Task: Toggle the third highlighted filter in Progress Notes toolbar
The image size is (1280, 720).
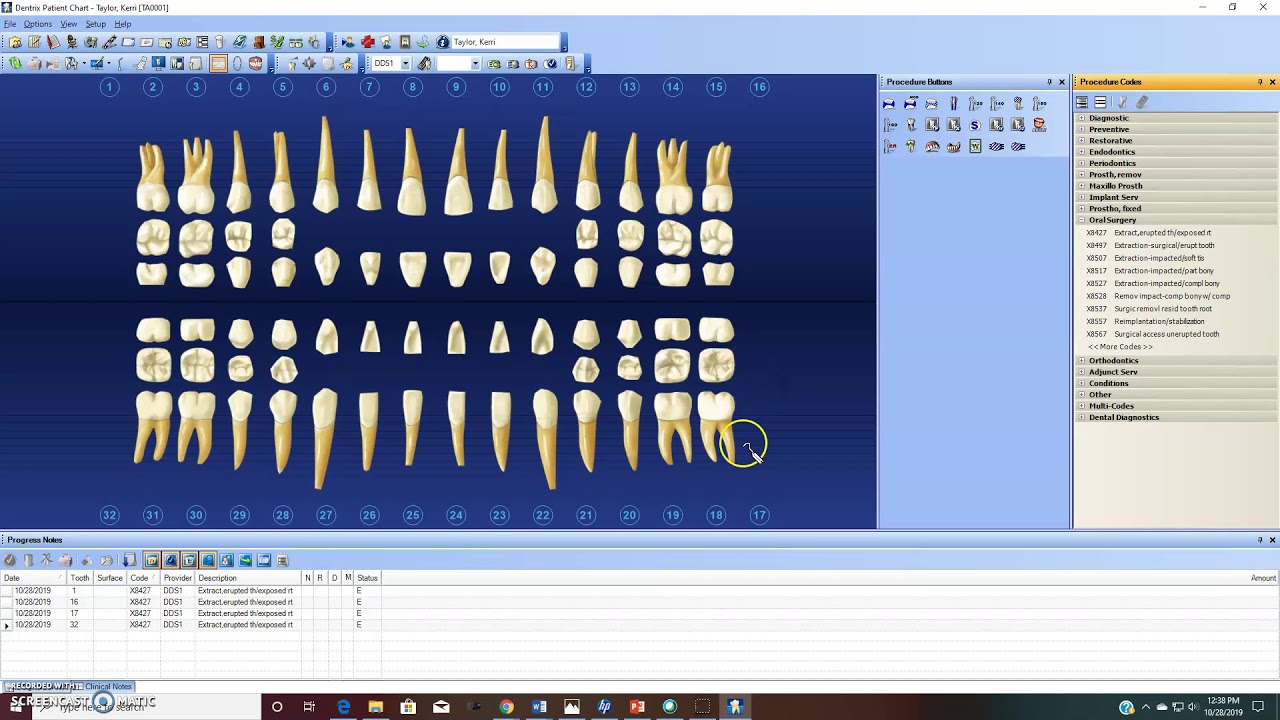Action: (x=189, y=560)
